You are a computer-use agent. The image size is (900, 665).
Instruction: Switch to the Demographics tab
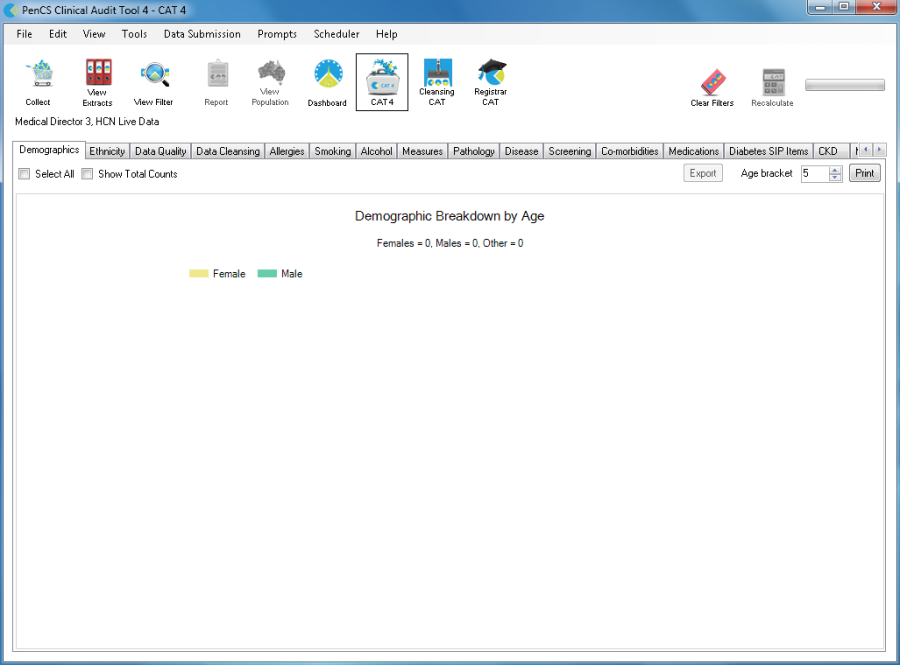point(49,150)
